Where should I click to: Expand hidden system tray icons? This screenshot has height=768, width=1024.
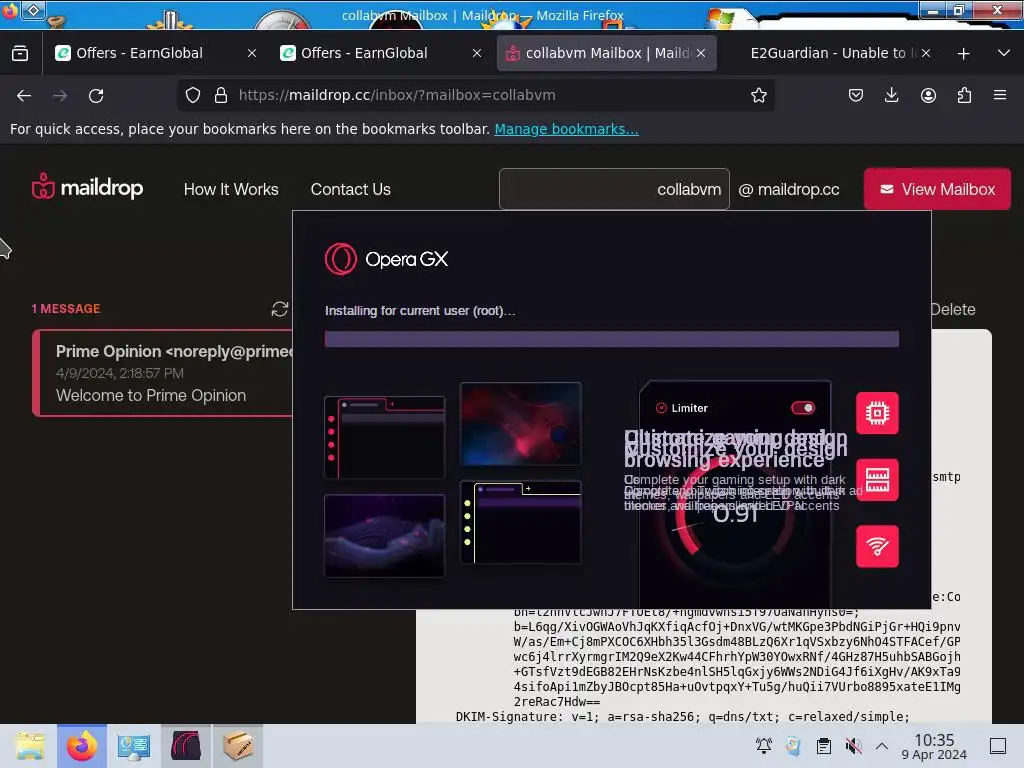(882, 745)
